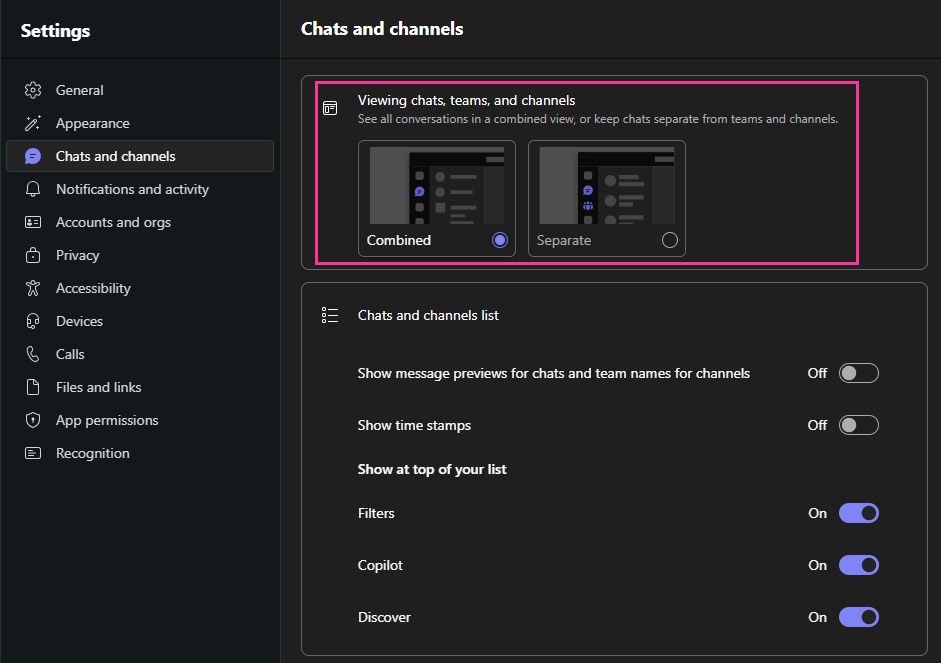Switch off the Discover toggle
This screenshot has height=663, width=941.
coord(858,617)
